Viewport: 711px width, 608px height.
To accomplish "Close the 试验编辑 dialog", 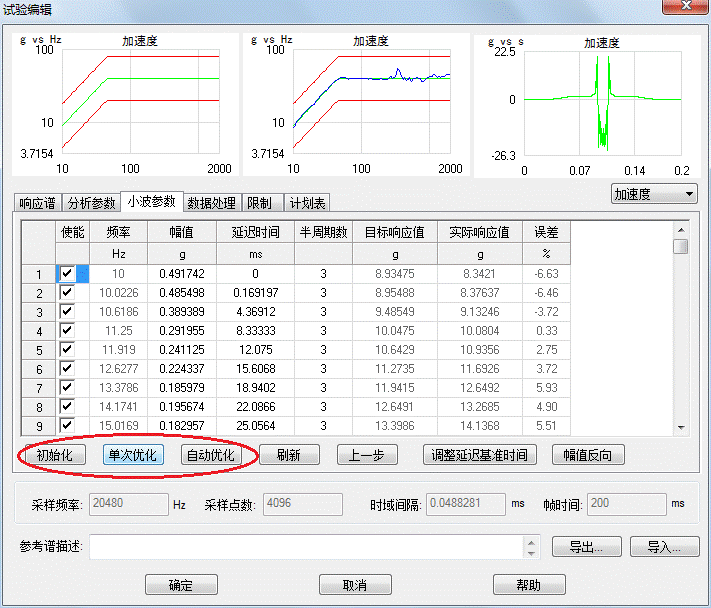I will tap(685, 6).
